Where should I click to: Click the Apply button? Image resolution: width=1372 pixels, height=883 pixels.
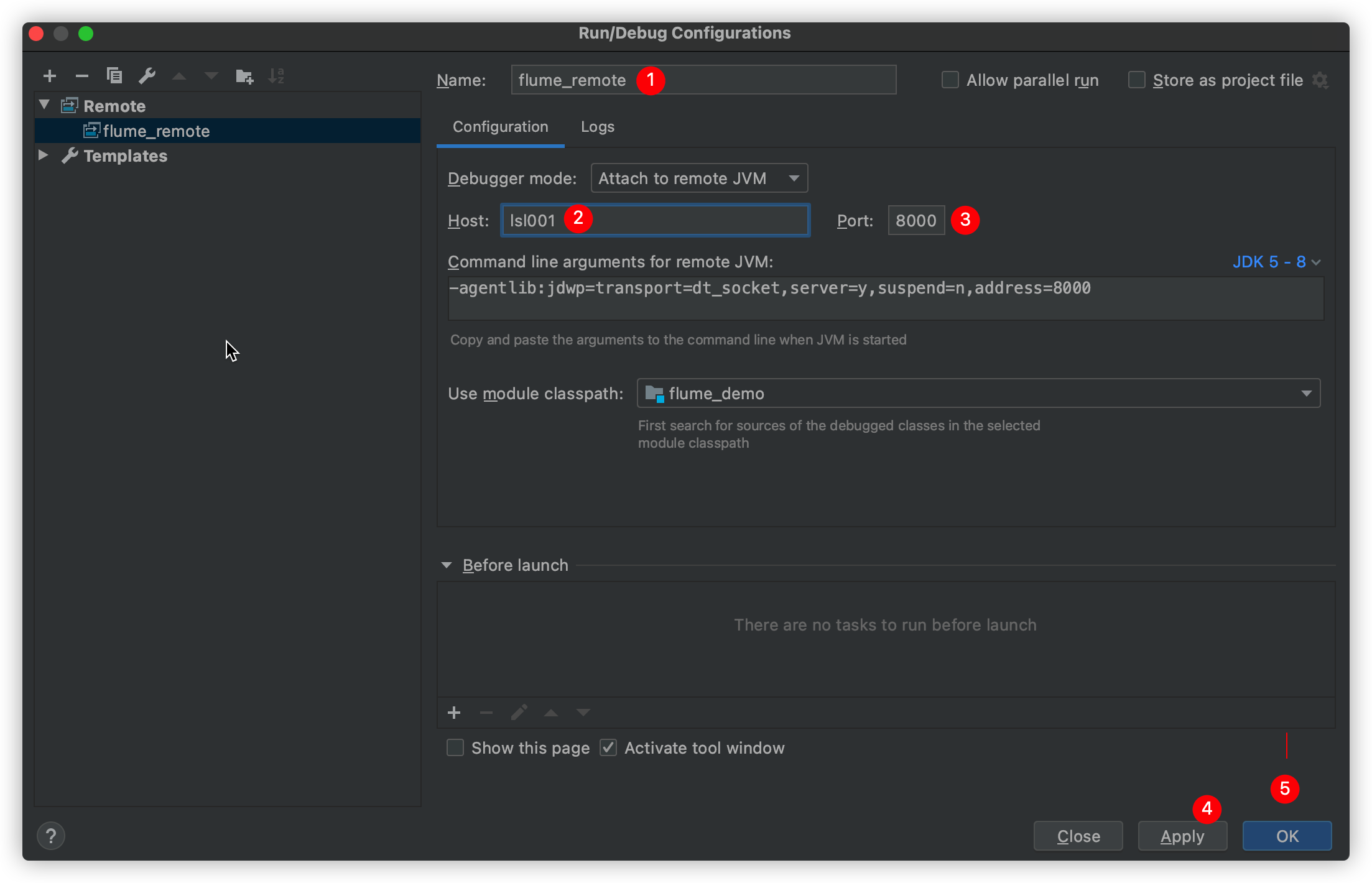[1182, 836]
